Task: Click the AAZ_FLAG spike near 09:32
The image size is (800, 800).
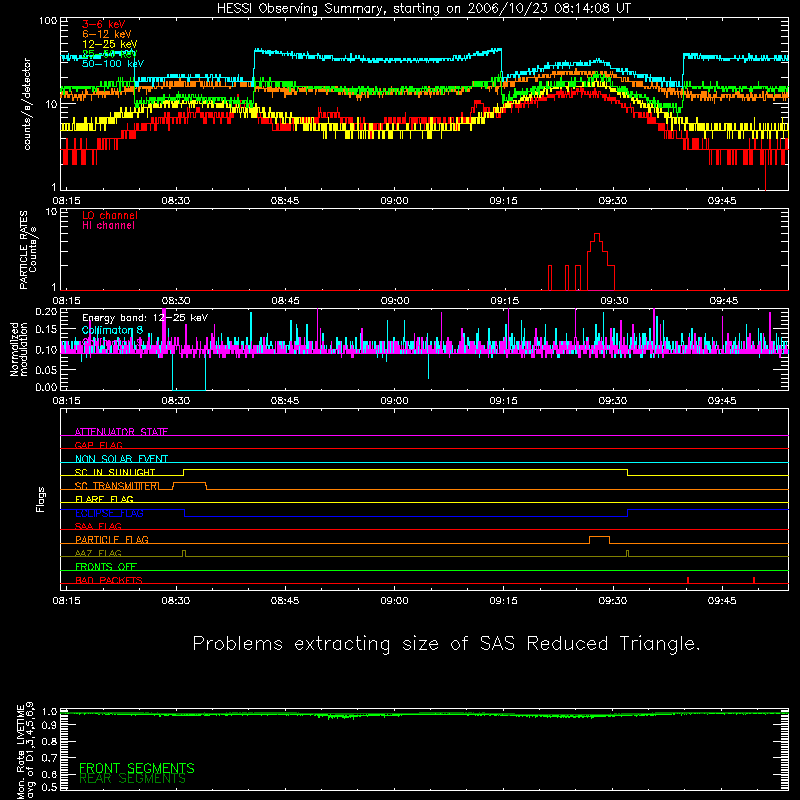Action: click(x=628, y=553)
